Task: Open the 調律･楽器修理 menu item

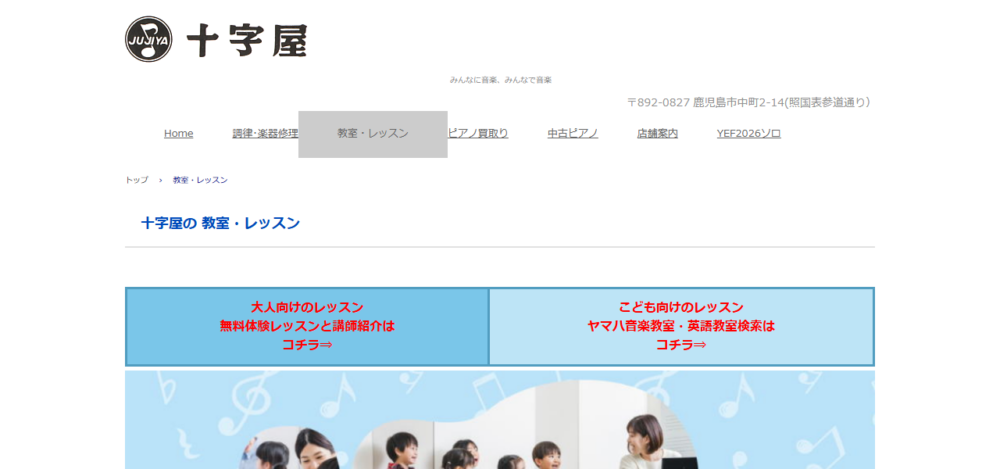Action: click(x=265, y=133)
